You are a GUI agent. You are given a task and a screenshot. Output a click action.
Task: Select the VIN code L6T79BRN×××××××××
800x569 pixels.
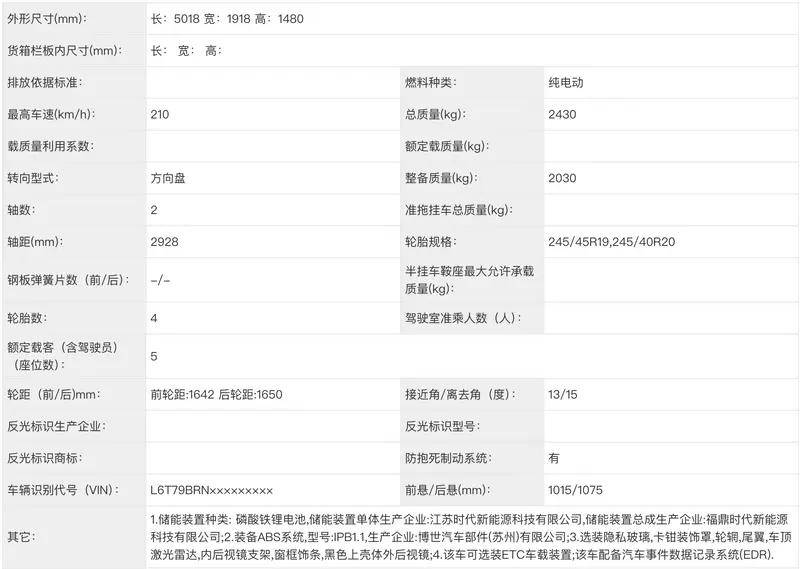(x=211, y=490)
